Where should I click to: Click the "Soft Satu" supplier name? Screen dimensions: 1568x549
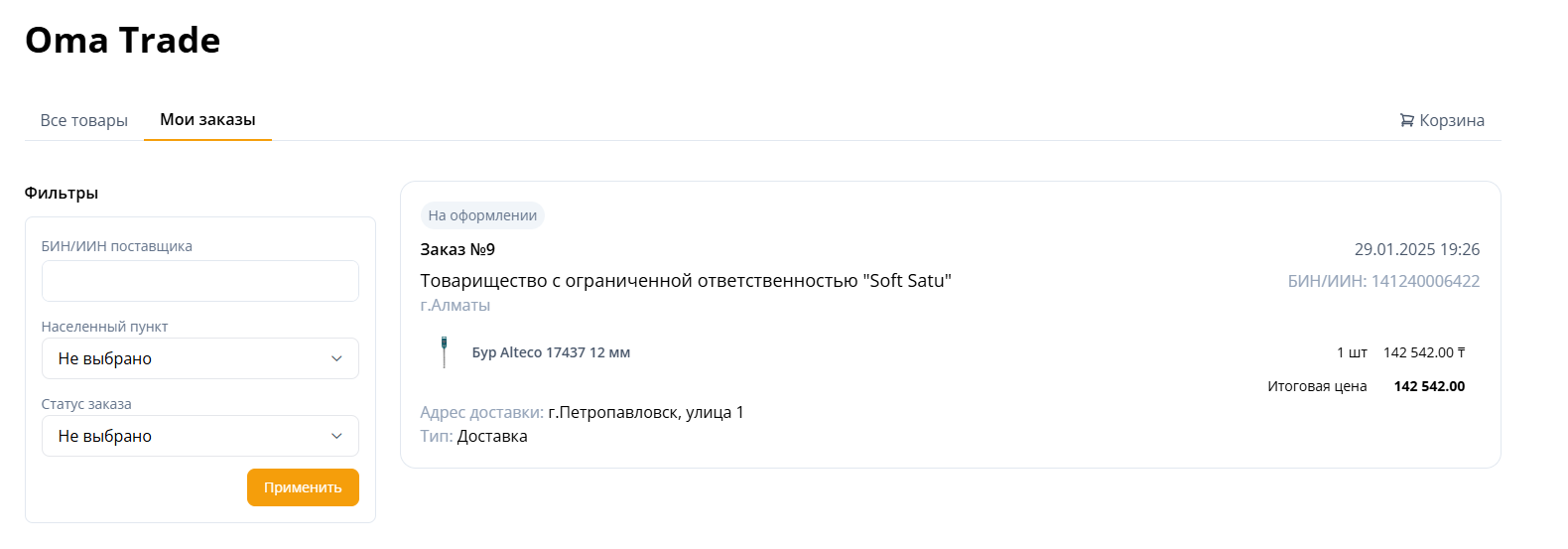(x=686, y=281)
